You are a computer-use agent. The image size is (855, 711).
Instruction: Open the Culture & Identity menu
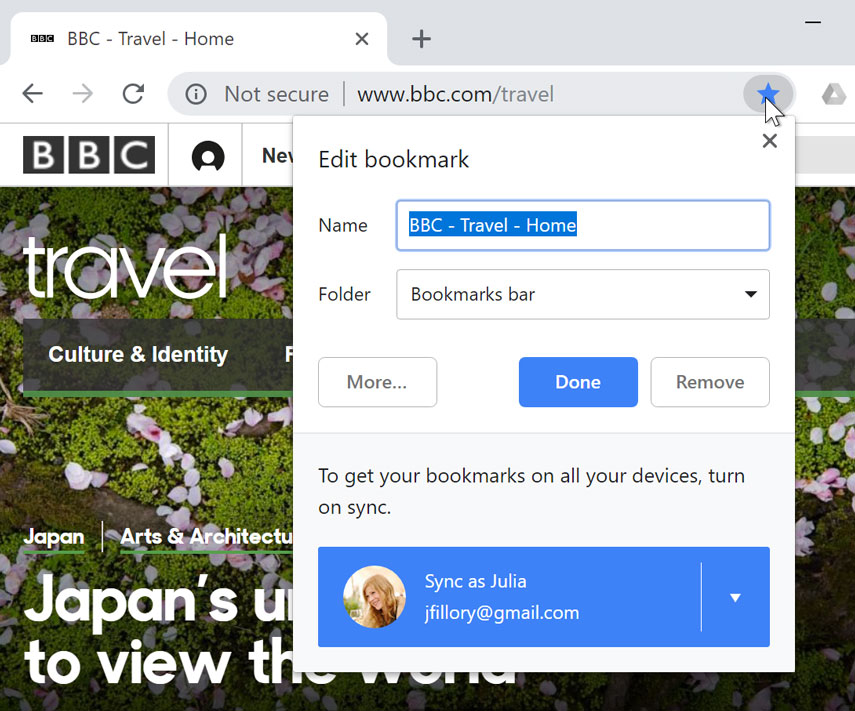coord(138,354)
